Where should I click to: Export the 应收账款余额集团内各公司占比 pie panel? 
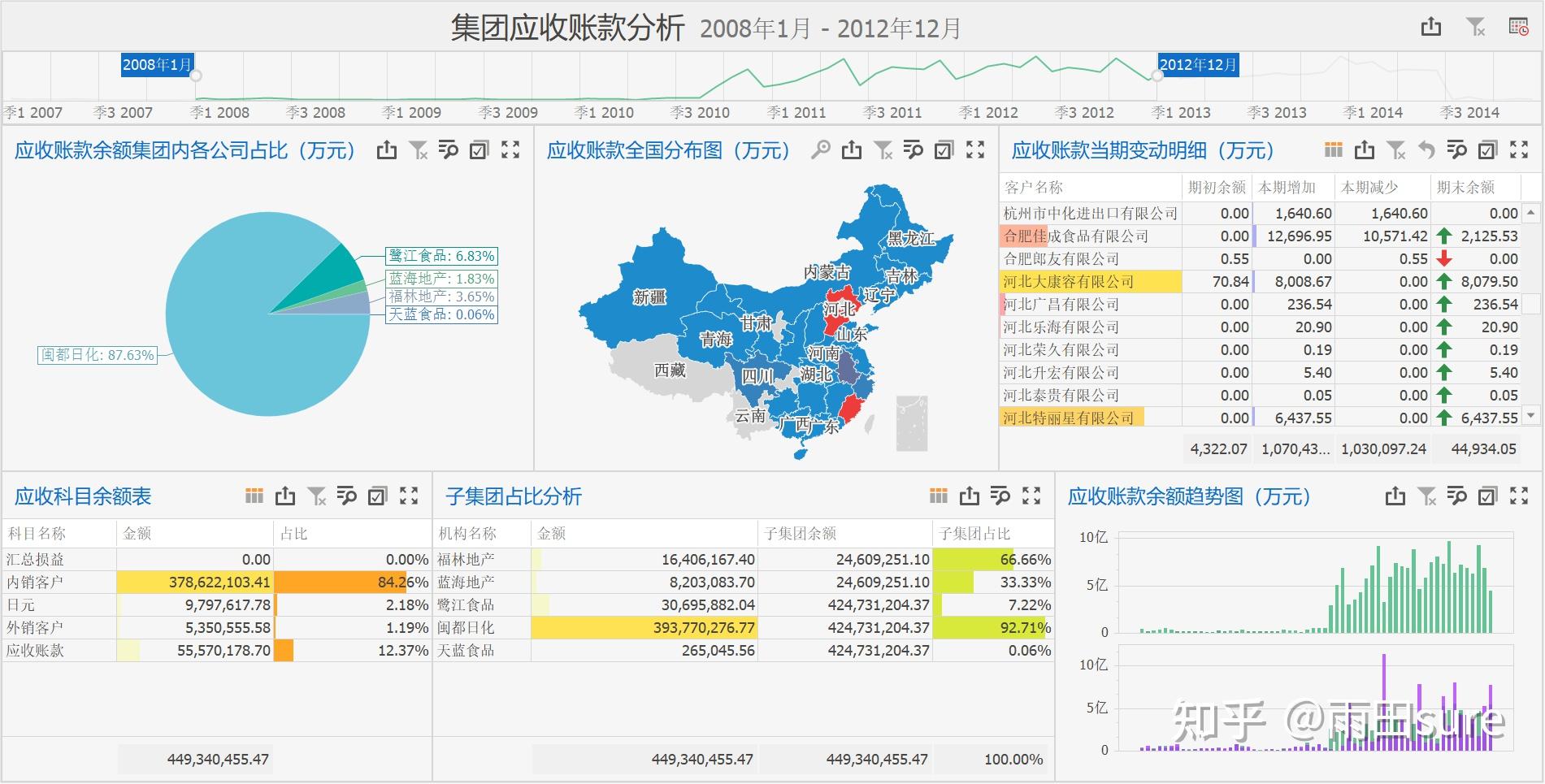click(x=387, y=149)
